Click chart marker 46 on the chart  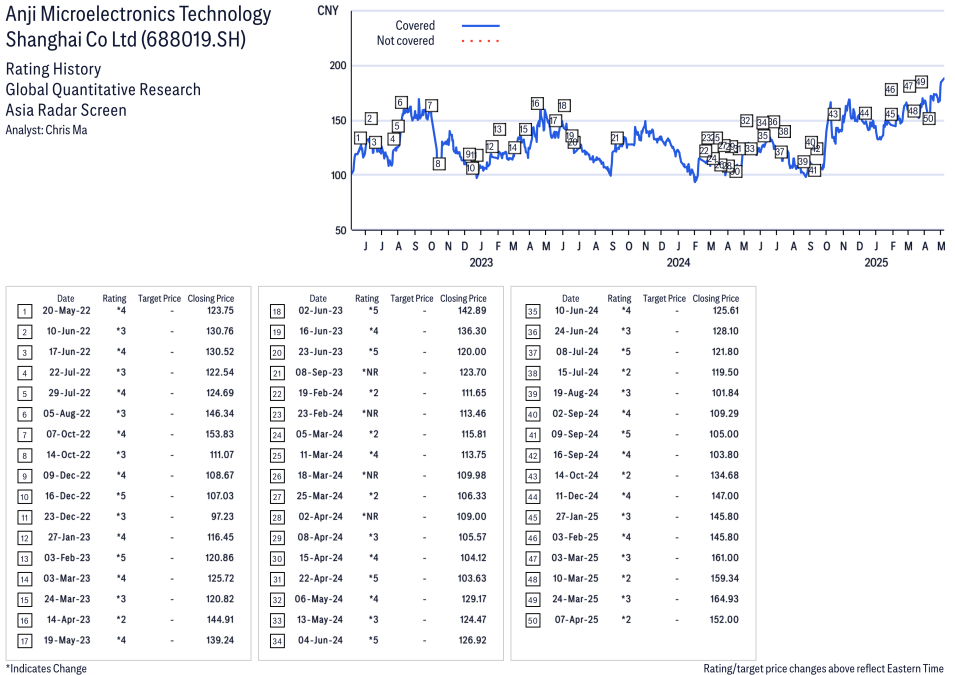click(890, 90)
